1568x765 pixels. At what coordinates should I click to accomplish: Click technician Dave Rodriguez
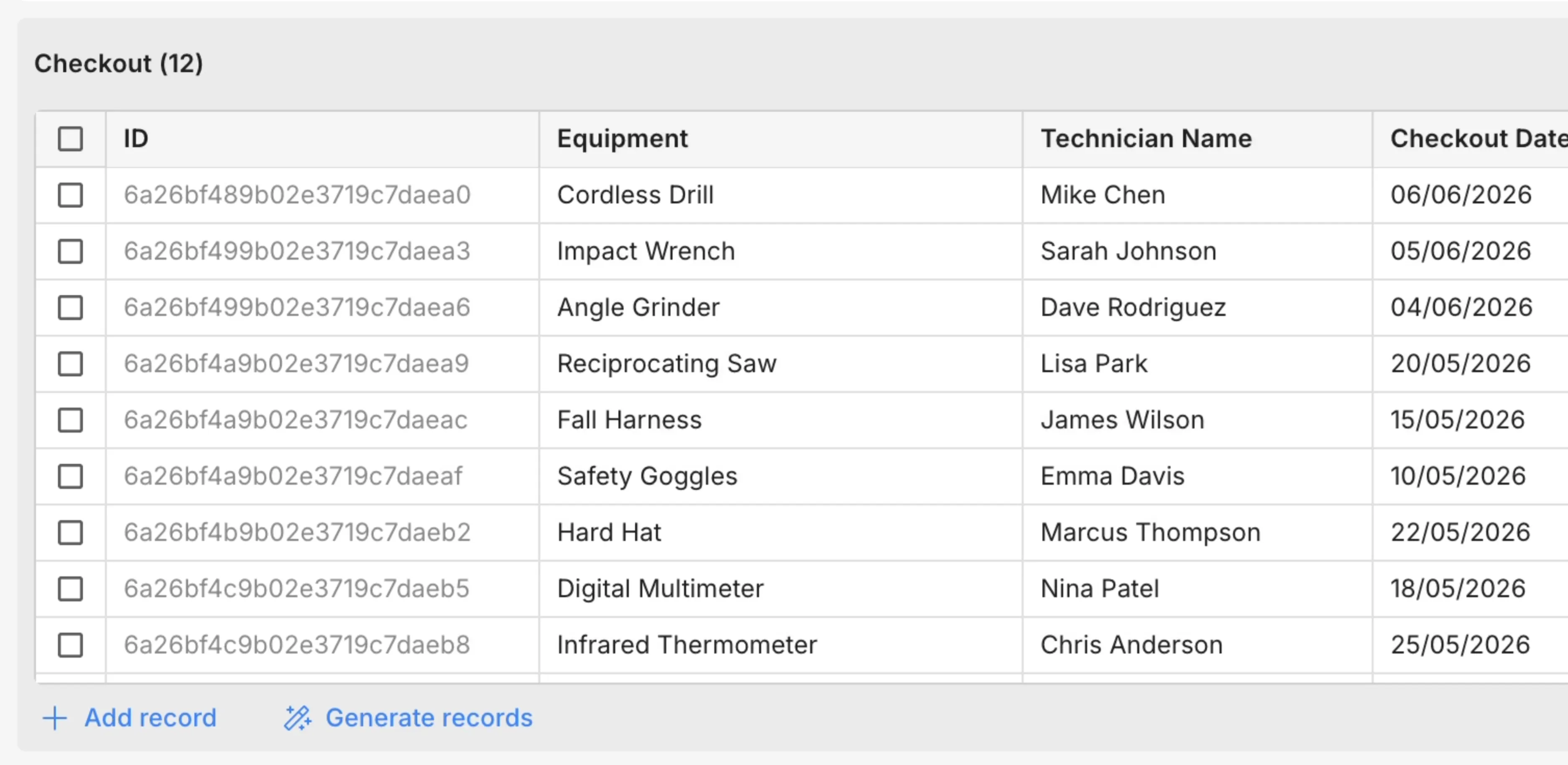(x=1134, y=309)
